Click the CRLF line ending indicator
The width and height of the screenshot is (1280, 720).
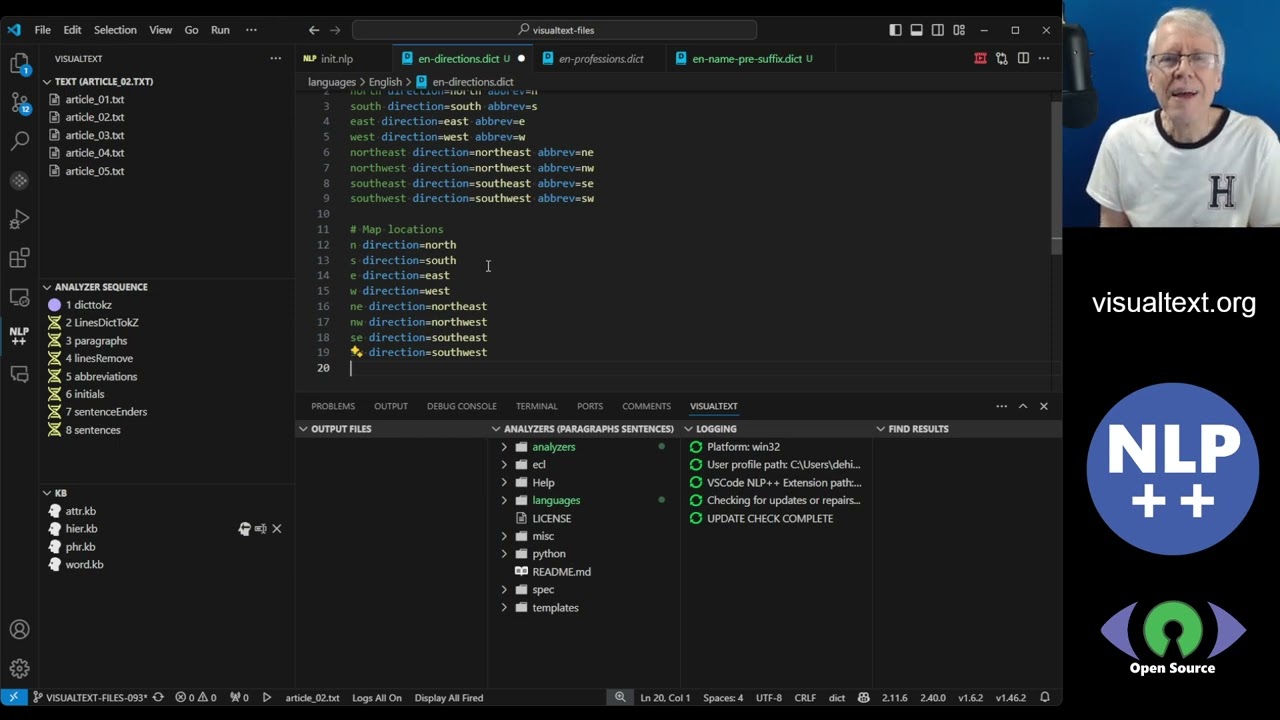click(805, 698)
